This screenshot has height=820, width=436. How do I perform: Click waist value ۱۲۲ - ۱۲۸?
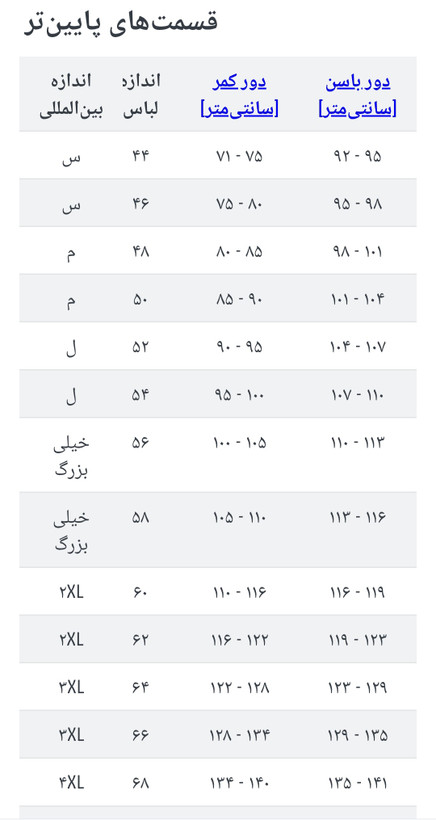click(239, 687)
